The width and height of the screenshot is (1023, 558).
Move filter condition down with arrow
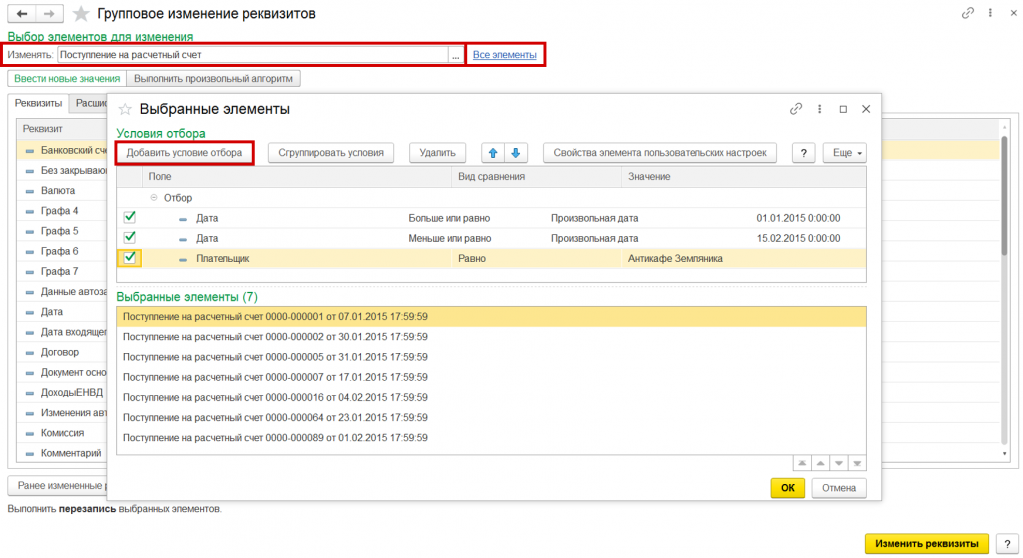[516, 153]
